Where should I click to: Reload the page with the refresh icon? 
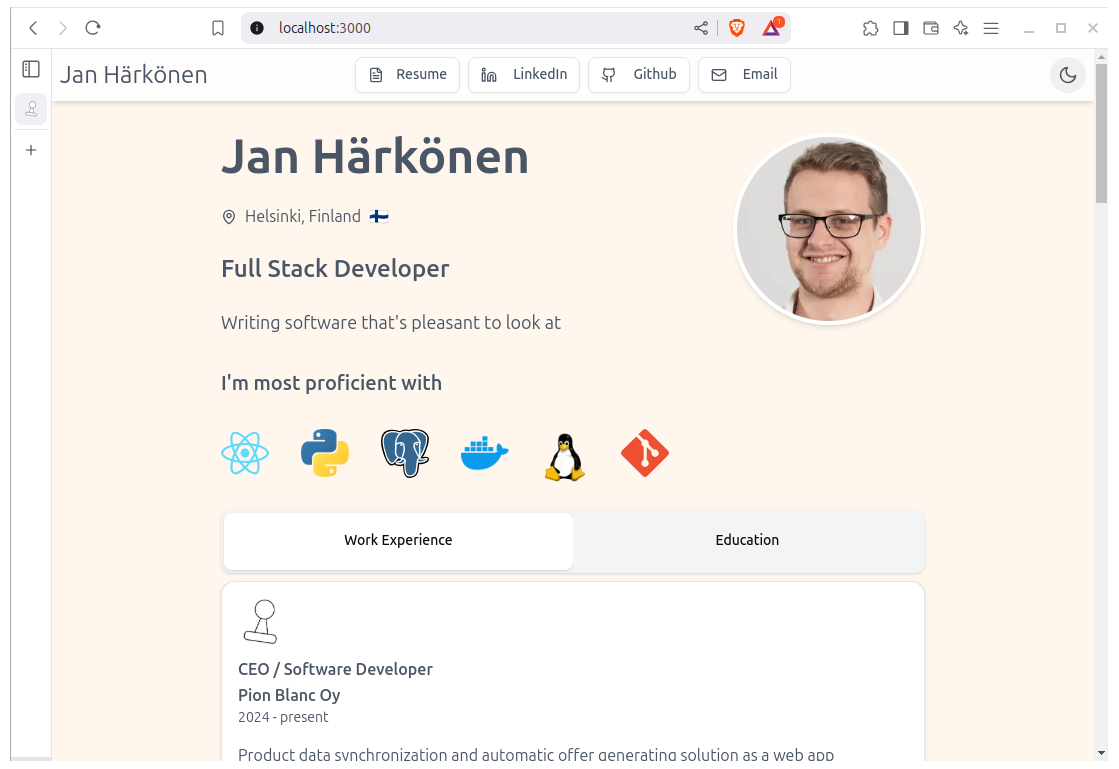[93, 28]
